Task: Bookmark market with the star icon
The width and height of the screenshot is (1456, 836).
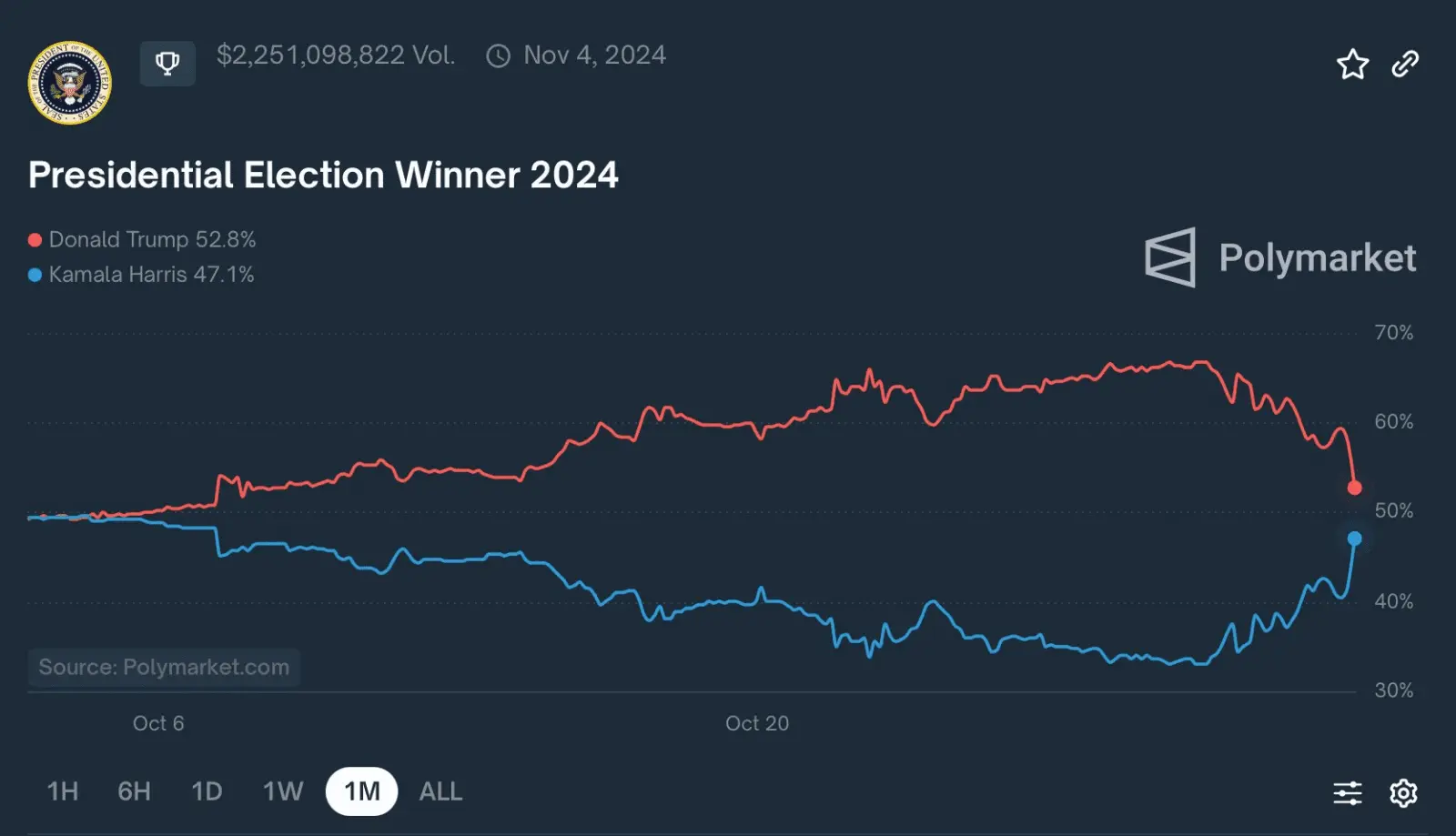Action: [1352, 65]
